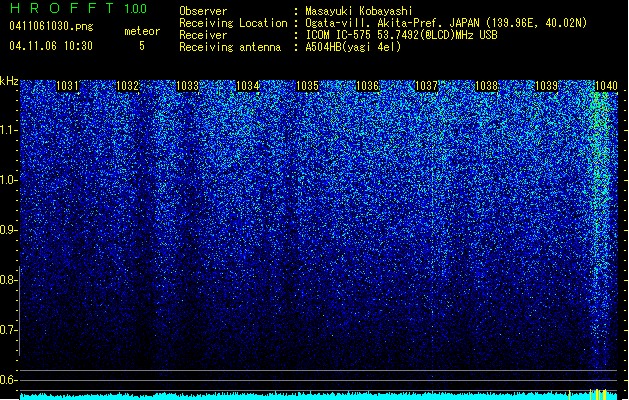Screen dimensions: 629x400
Task: Click the 1040 time marker
Action: click(x=606, y=86)
